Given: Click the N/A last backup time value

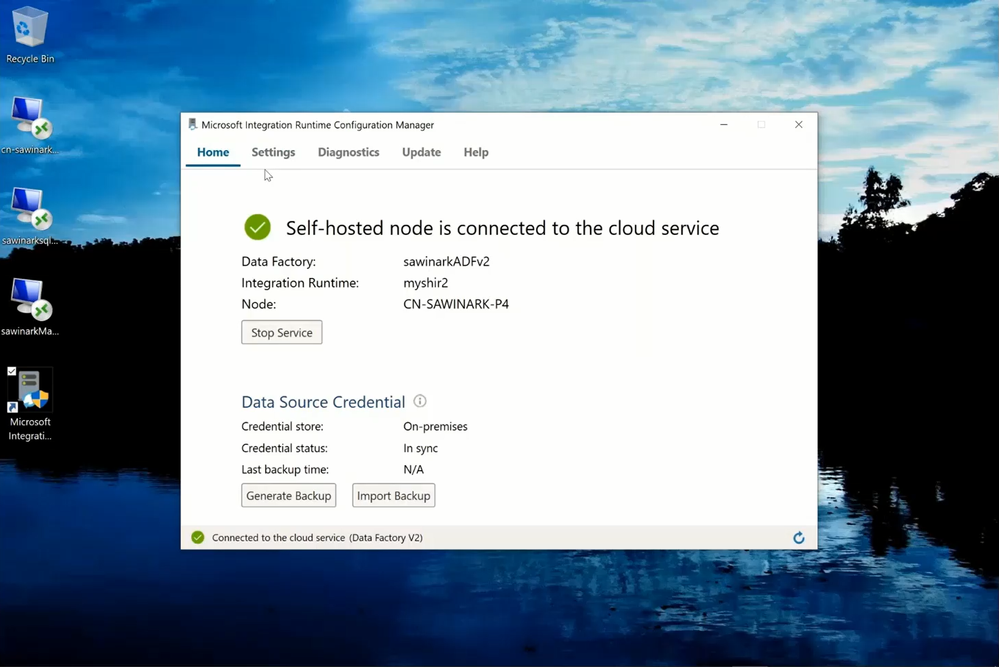Looking at the screenshot, I should pos(413,470).
